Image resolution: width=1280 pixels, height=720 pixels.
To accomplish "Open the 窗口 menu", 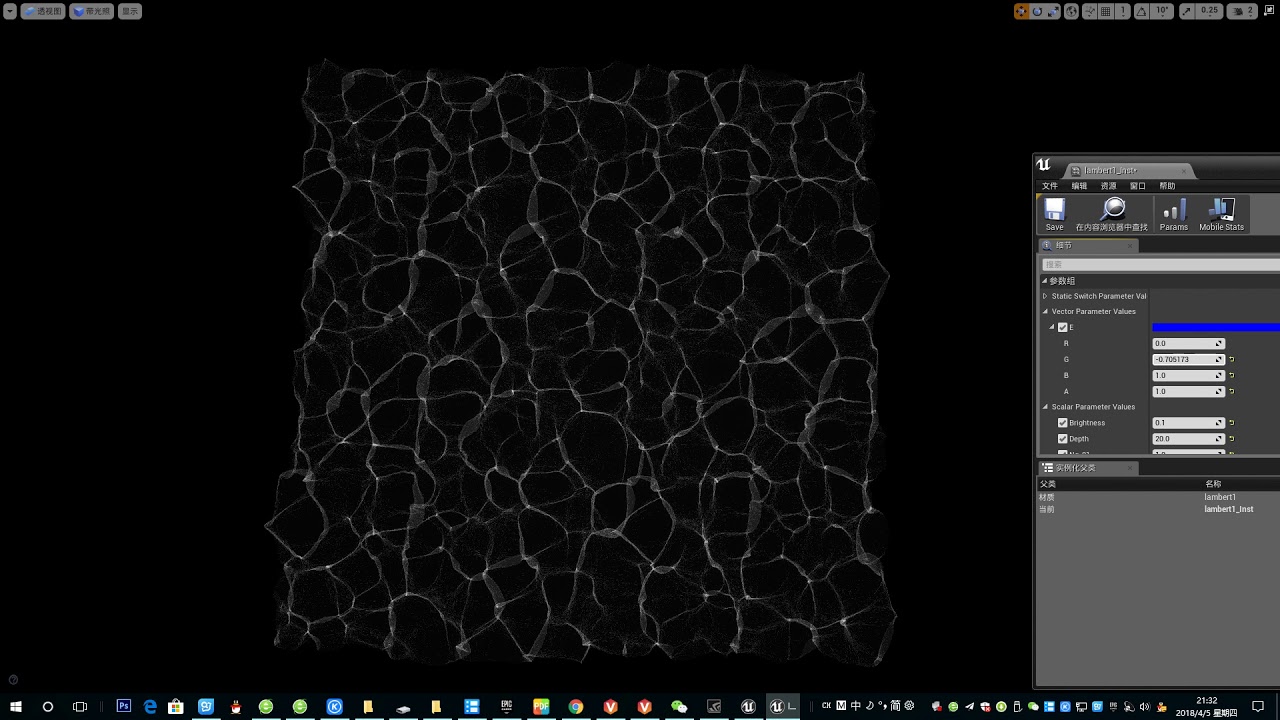I will click(1137, 186).
